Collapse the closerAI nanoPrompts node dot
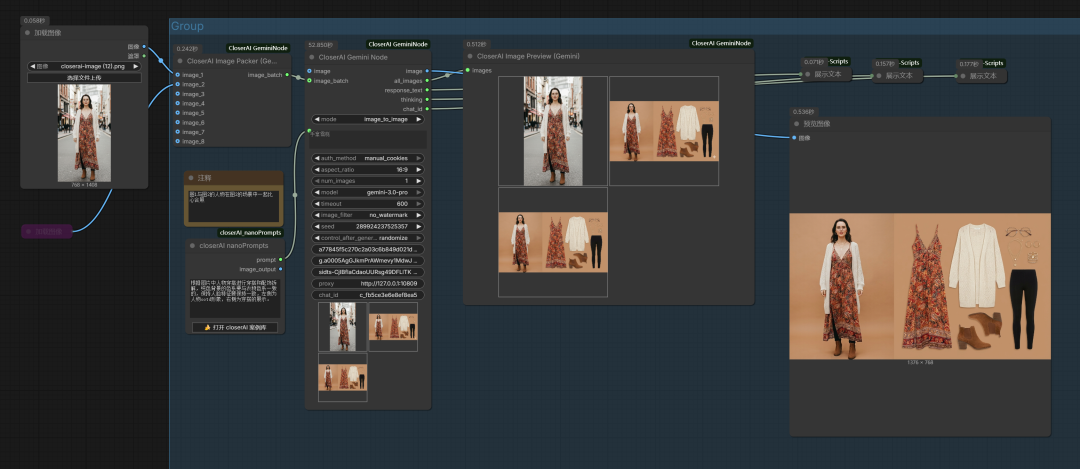The width and height of the screenshot is (1080, 469). click(x=193, y=245)
